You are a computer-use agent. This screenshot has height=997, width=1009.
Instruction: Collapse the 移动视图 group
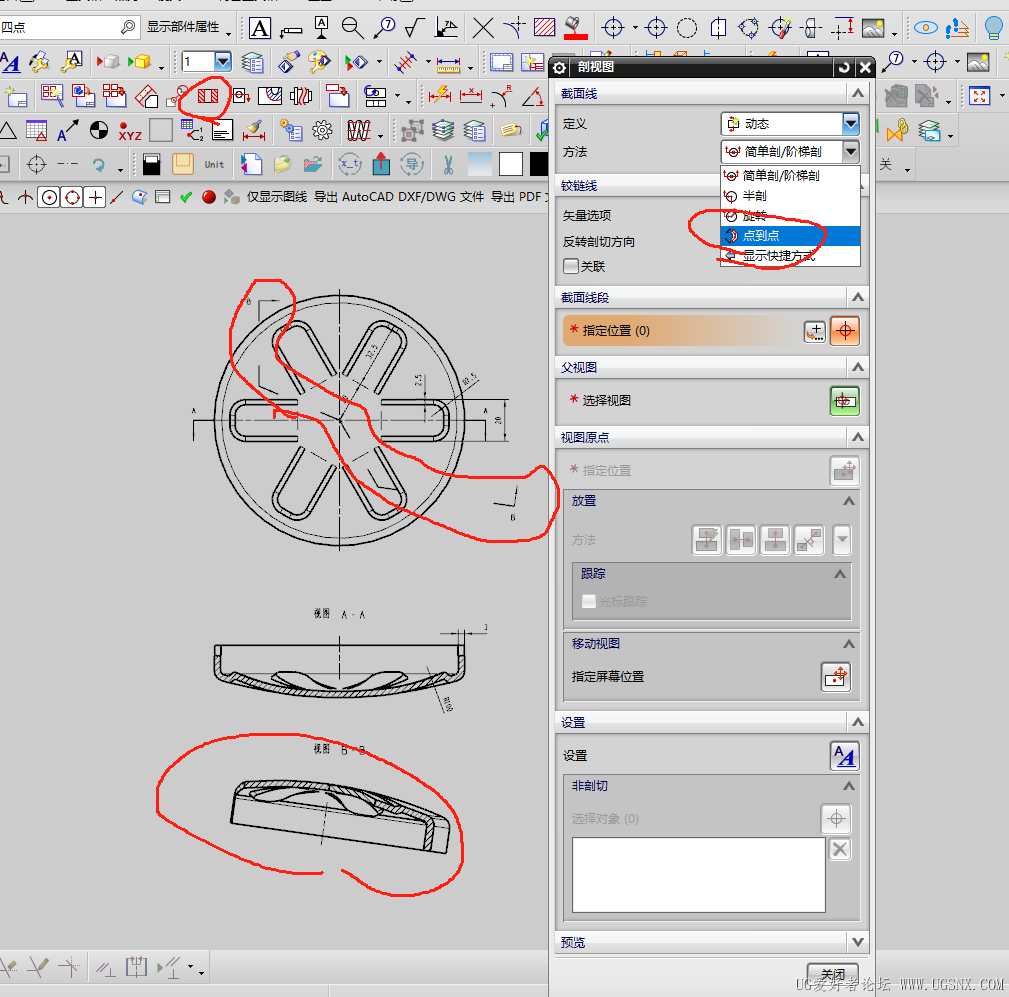coord(849,644)
